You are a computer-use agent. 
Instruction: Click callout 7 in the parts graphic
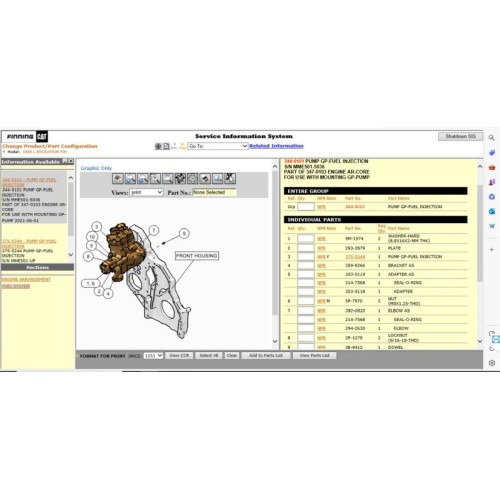tap(154, 230)
